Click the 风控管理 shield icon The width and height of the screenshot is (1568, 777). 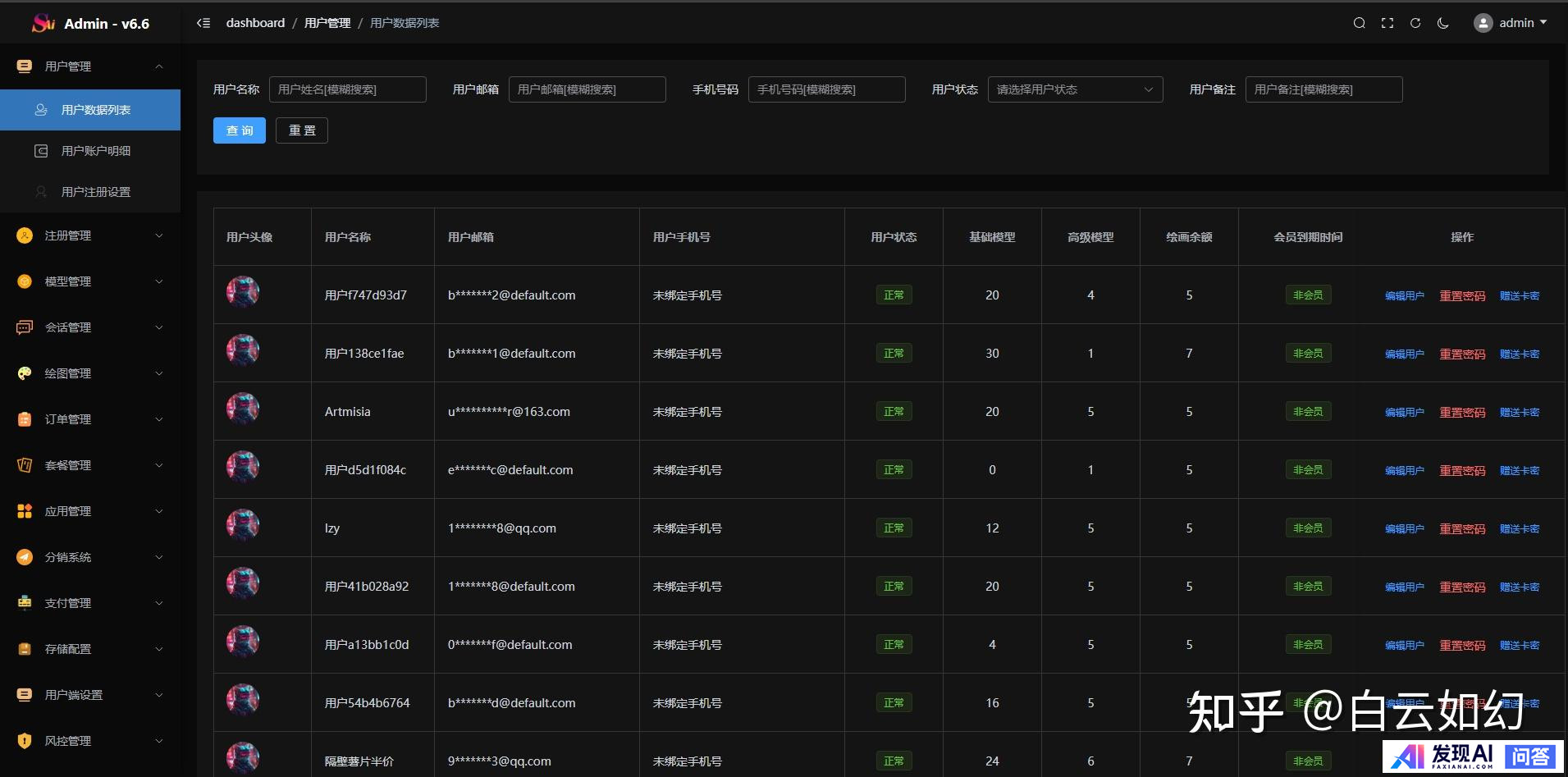25,741
